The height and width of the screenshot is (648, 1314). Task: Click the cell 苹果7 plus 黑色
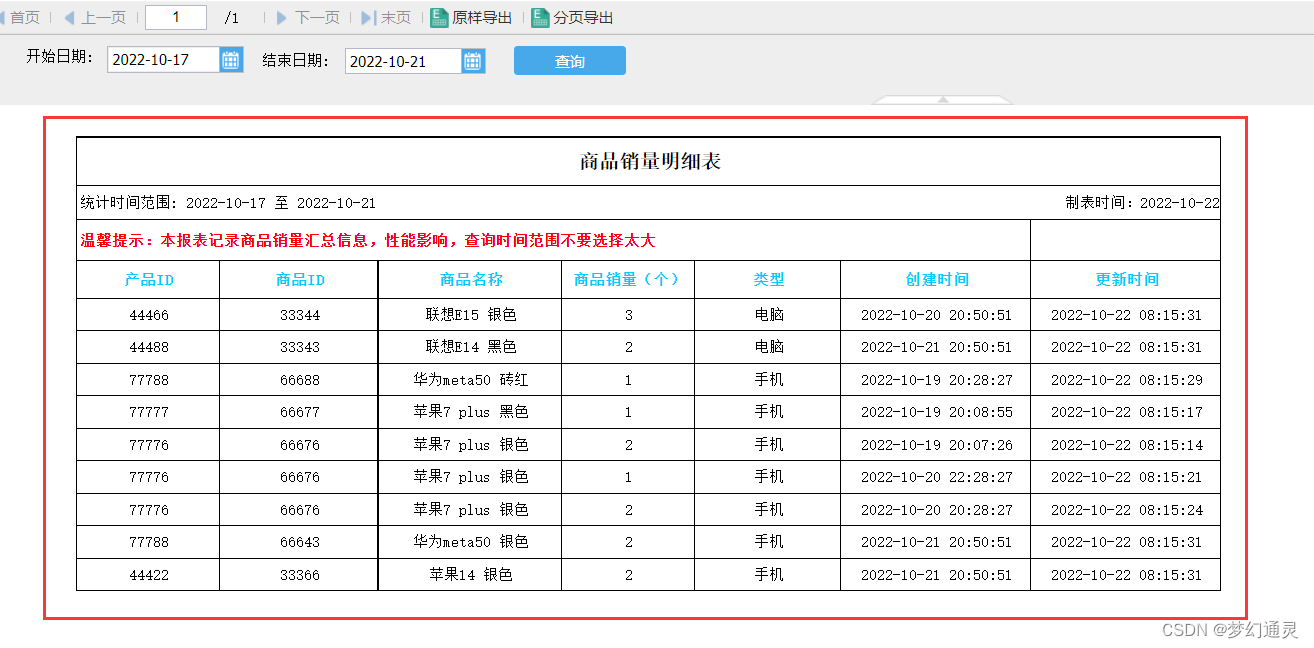pos(471,412)
